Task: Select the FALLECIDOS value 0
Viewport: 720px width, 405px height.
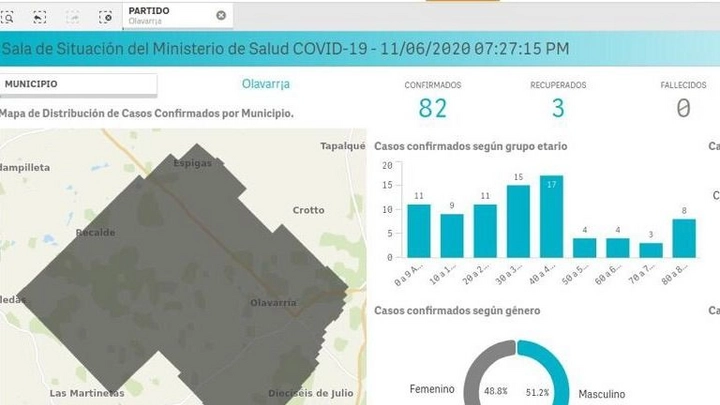Action: pos(683,109)
